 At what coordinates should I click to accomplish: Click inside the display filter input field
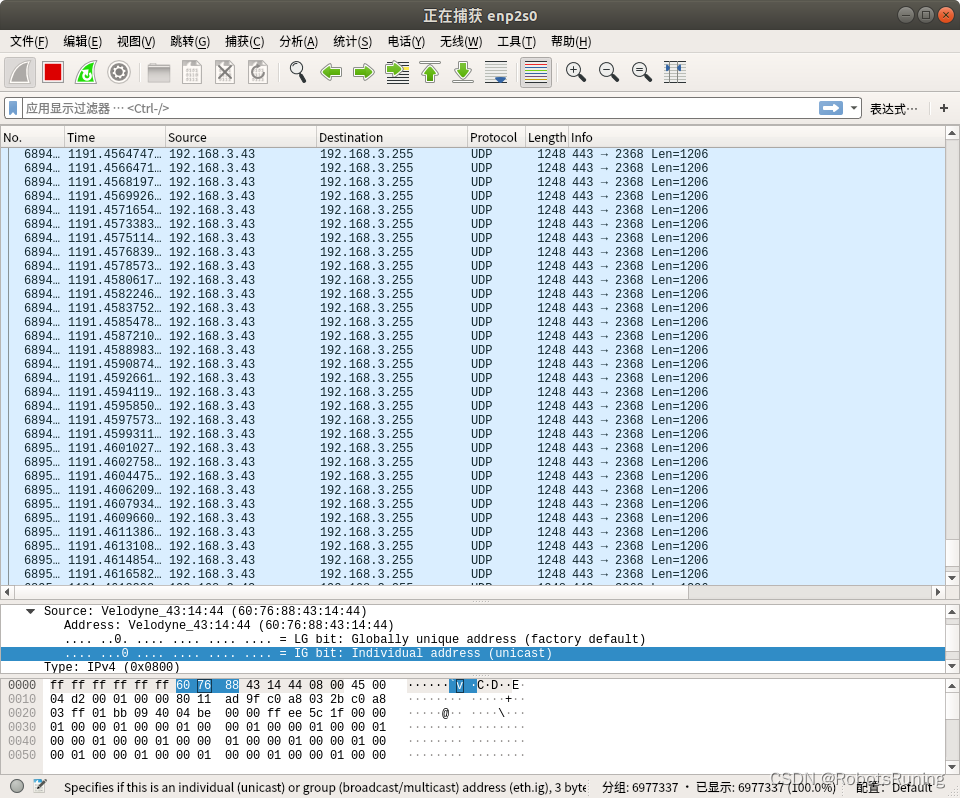click(x=400, y=108)
